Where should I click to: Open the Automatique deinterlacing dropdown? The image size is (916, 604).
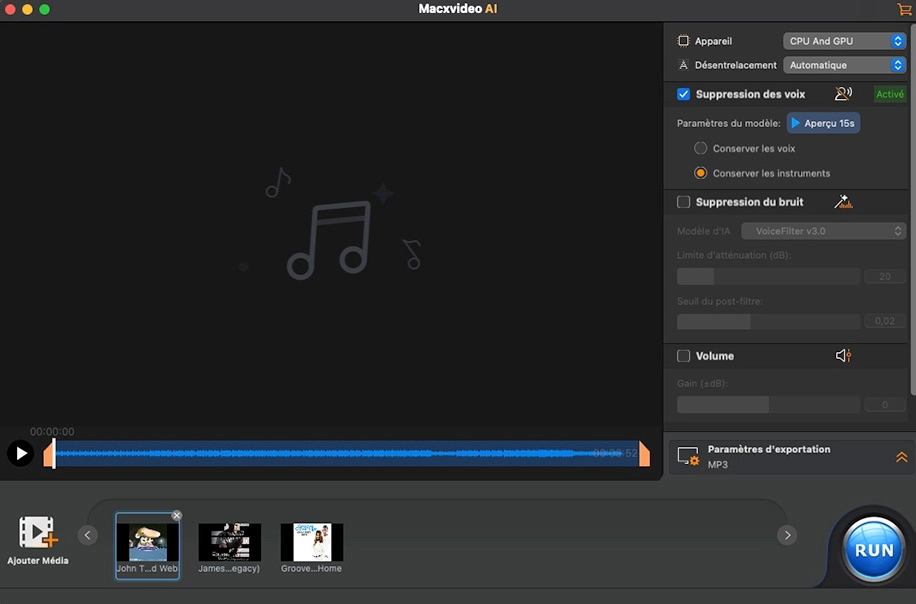(844, 64)
